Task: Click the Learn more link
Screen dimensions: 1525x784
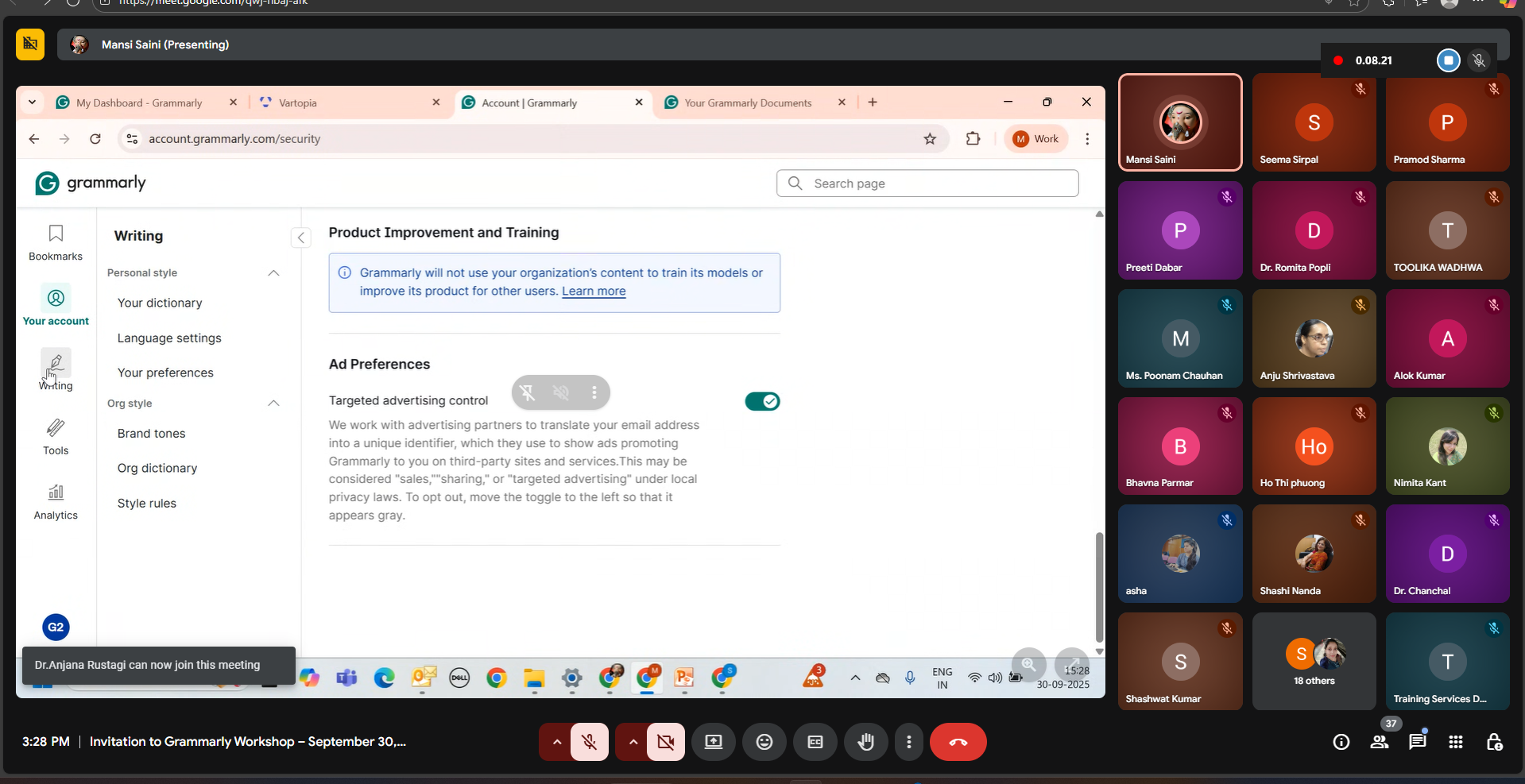Action: (x=593, y=292)
